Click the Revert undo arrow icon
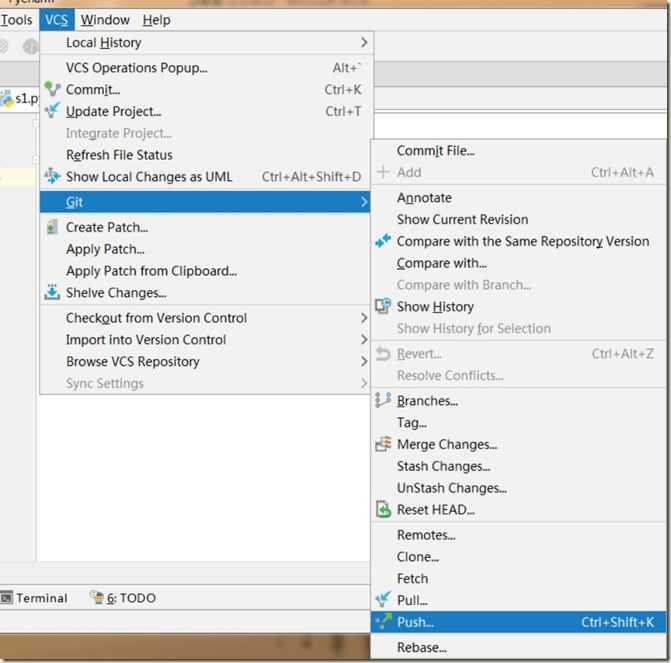Image resolution: width=671 pixels, height=663 pixels. pyautogui.click(x=383, y=354)
